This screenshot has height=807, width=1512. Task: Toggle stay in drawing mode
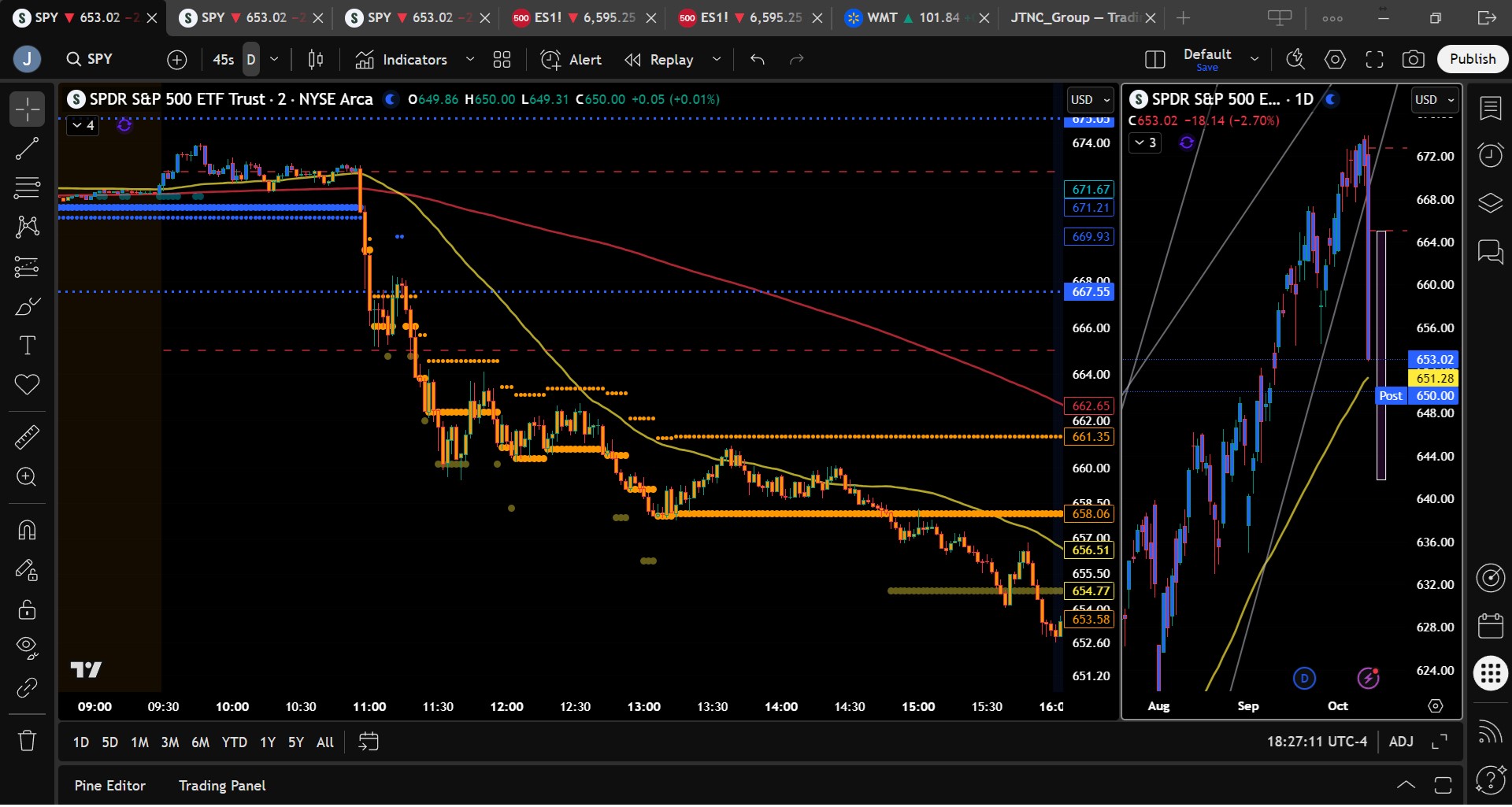(27, 569)
